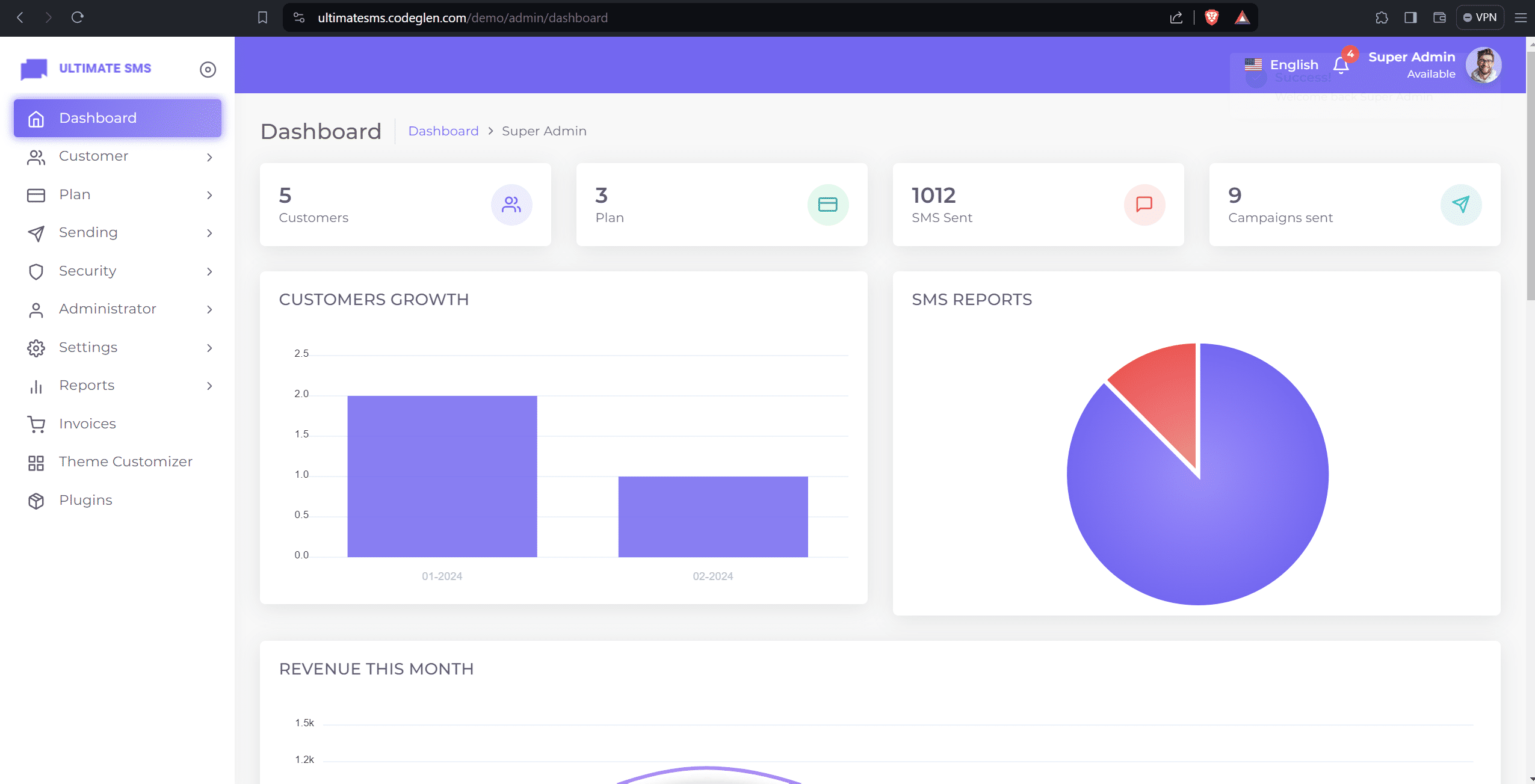
Task: Open the Invoices menu item
Action: [87, 424]
